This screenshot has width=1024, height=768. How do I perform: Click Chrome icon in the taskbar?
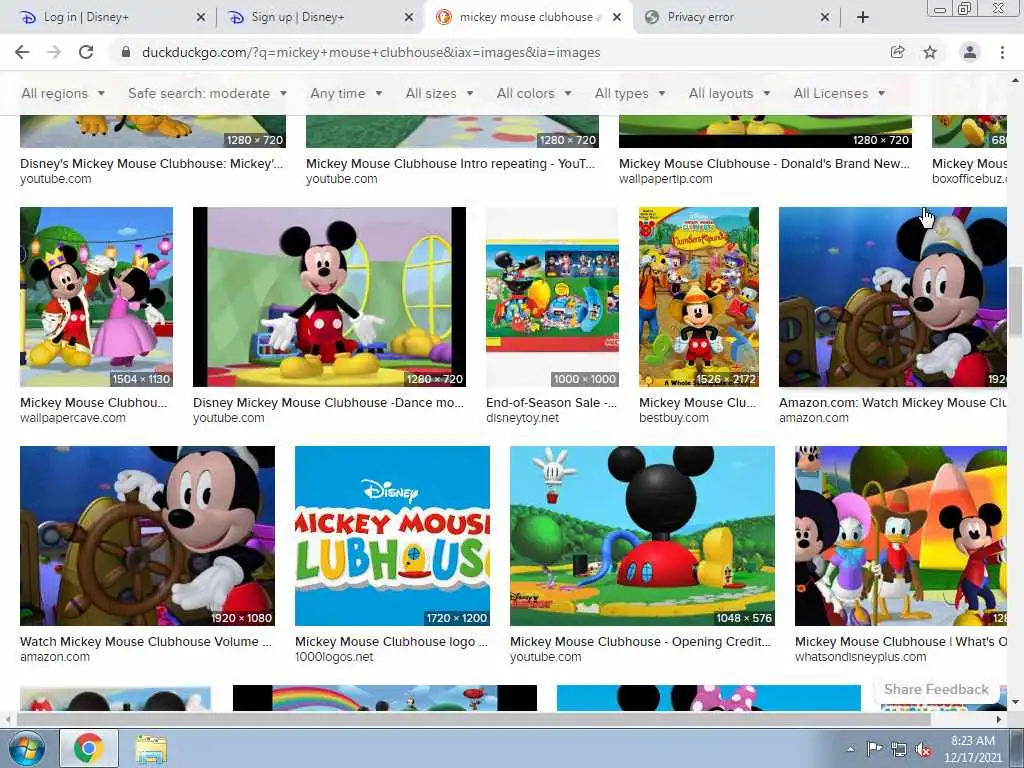pyautogui.click(x=89, y=748)
